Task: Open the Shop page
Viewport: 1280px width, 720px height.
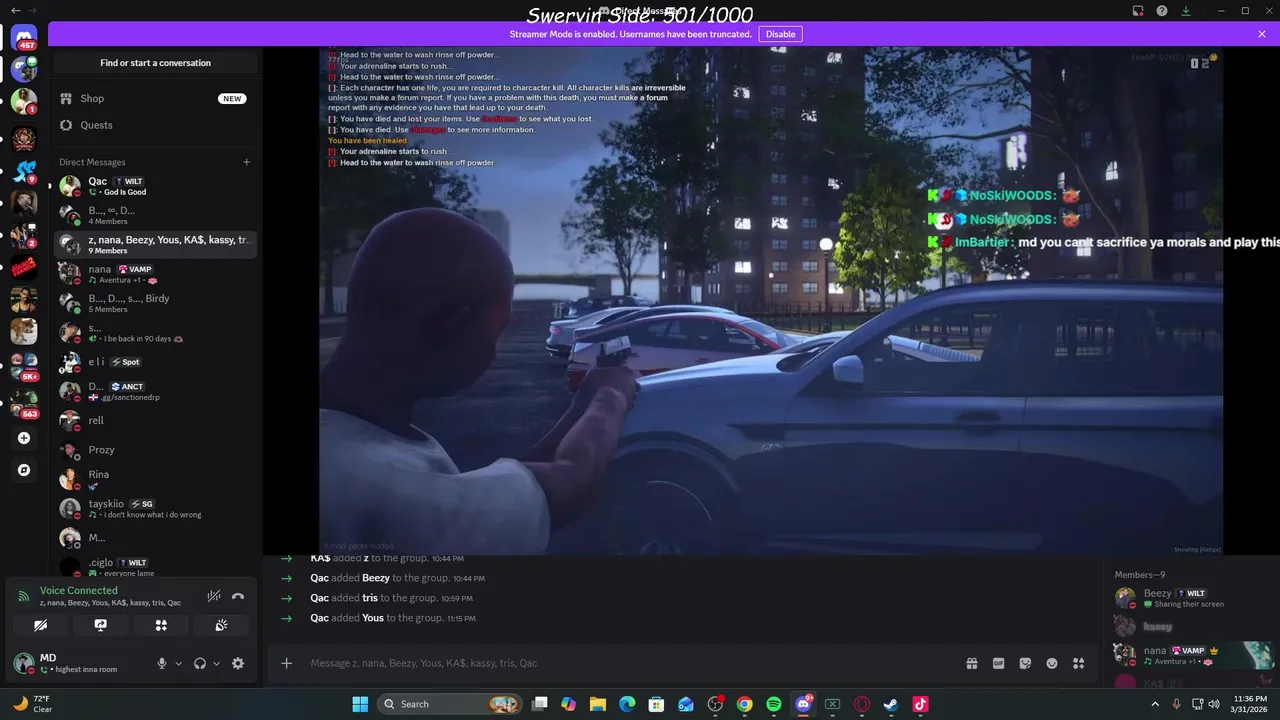Action: [155, 98]
